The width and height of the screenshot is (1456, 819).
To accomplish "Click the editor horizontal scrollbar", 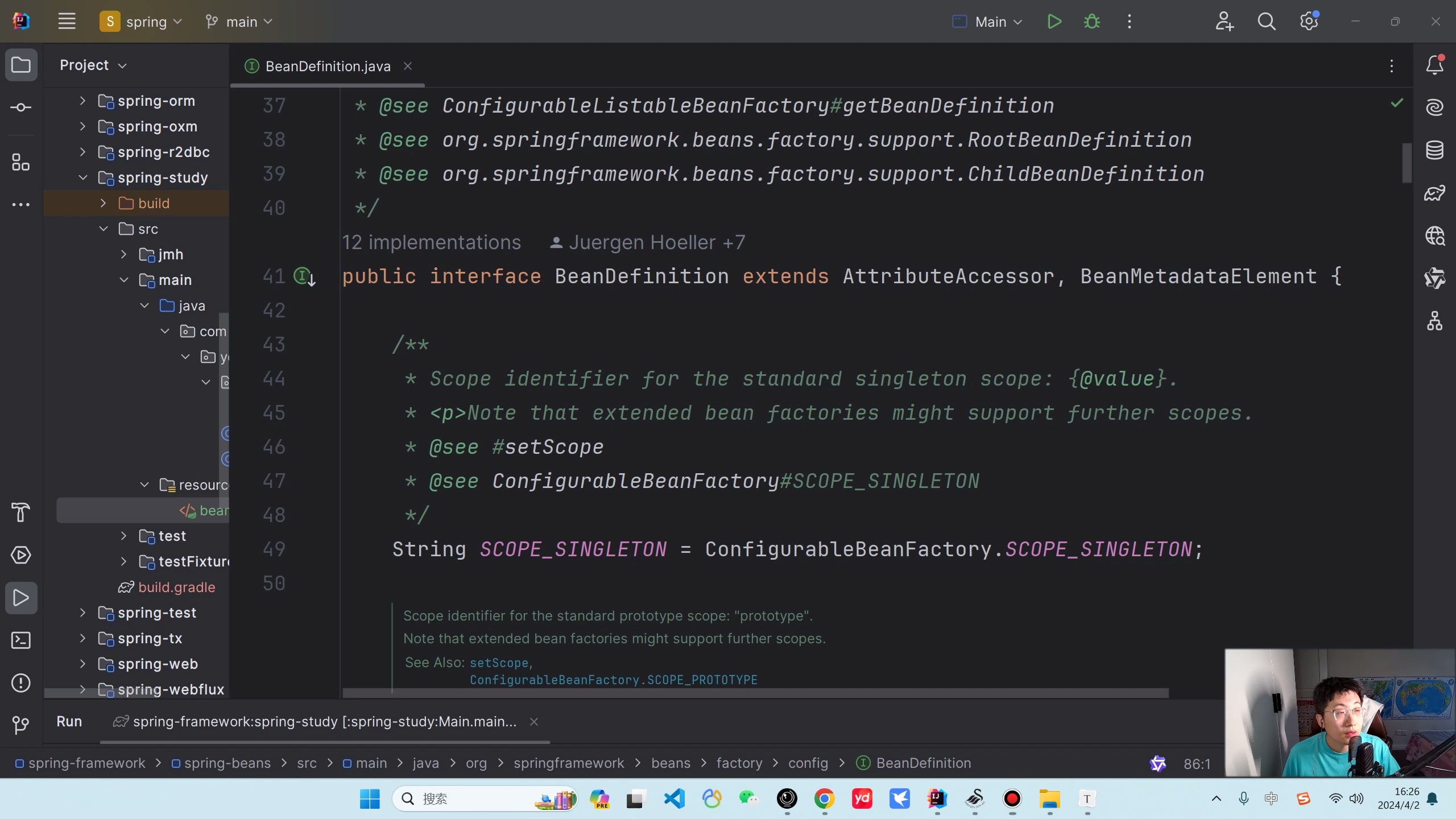I will [x=755, y=693].
